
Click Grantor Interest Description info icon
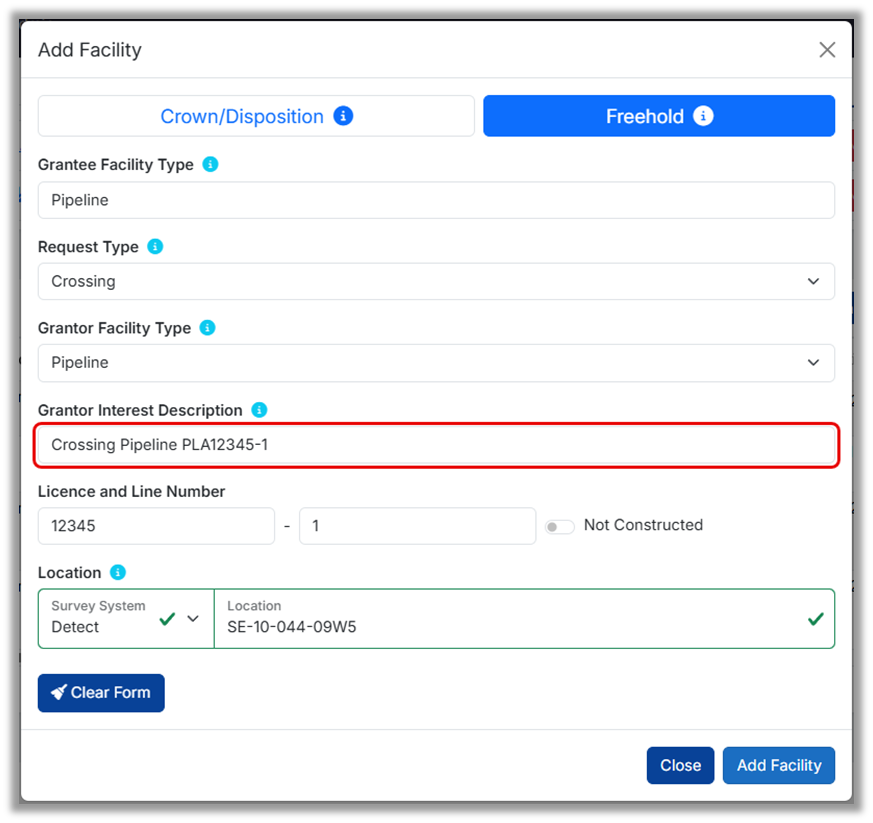pyautogui.click(x=259, y=410)
